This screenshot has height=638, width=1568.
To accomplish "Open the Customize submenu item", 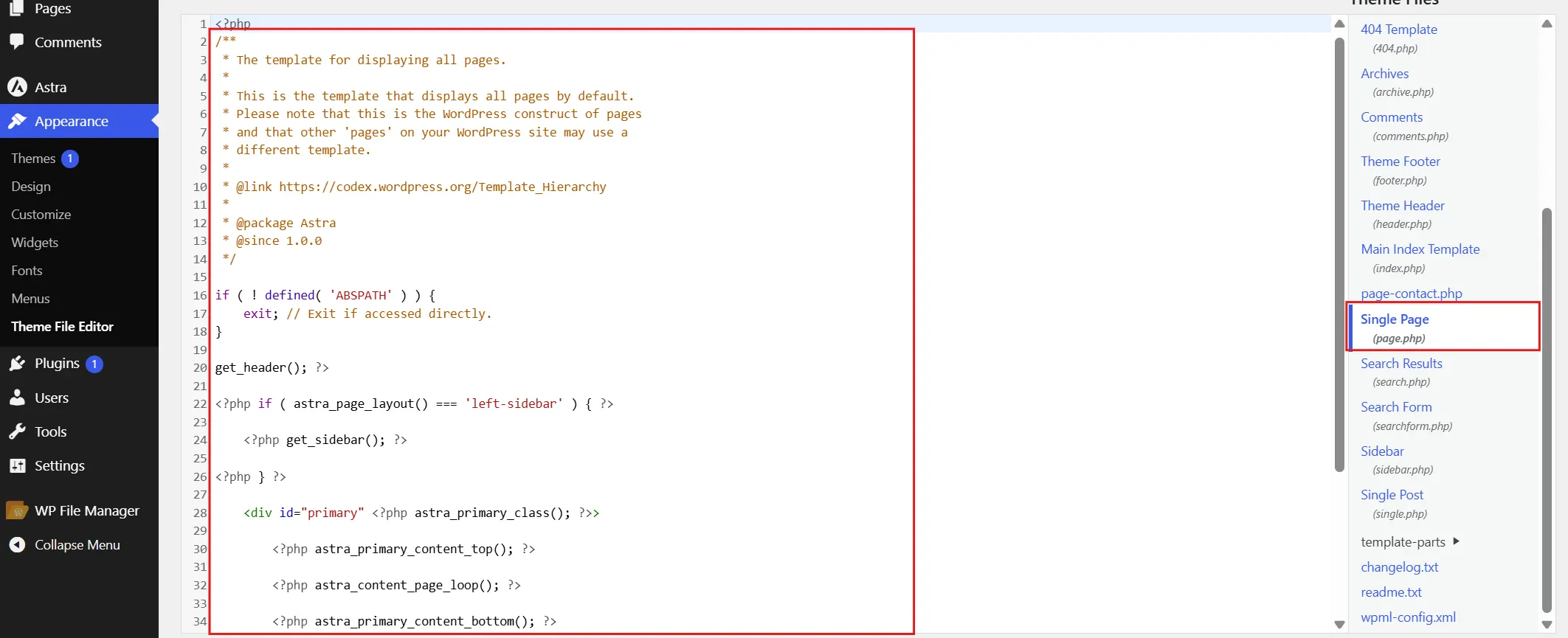I will coord(41,215).
